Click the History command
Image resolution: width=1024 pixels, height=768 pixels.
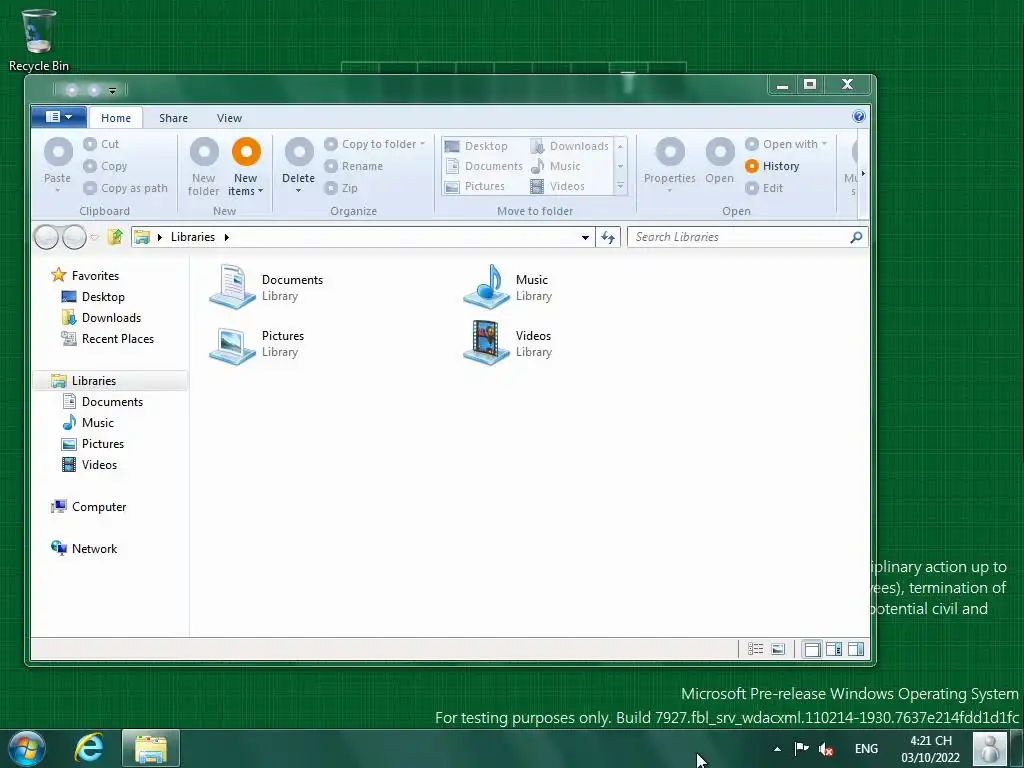[x=773, y=166]
